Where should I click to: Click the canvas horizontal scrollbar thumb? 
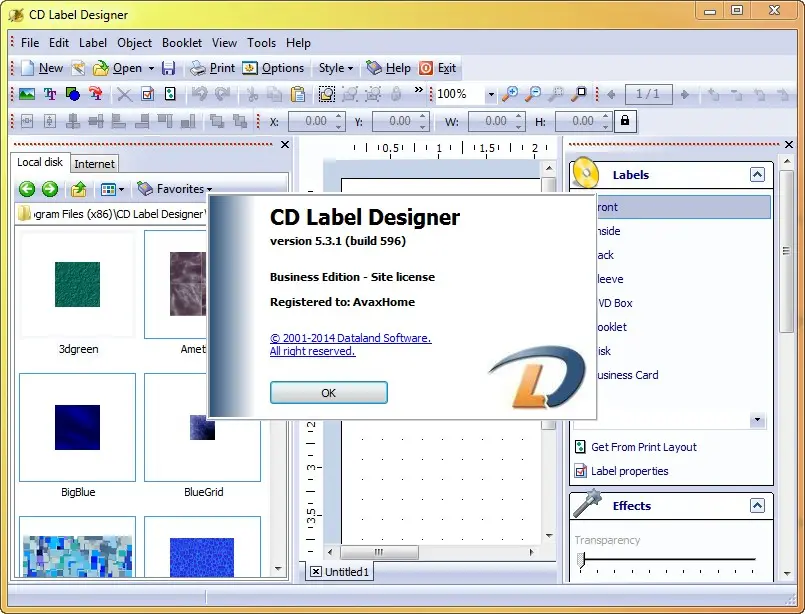(379, 552)
